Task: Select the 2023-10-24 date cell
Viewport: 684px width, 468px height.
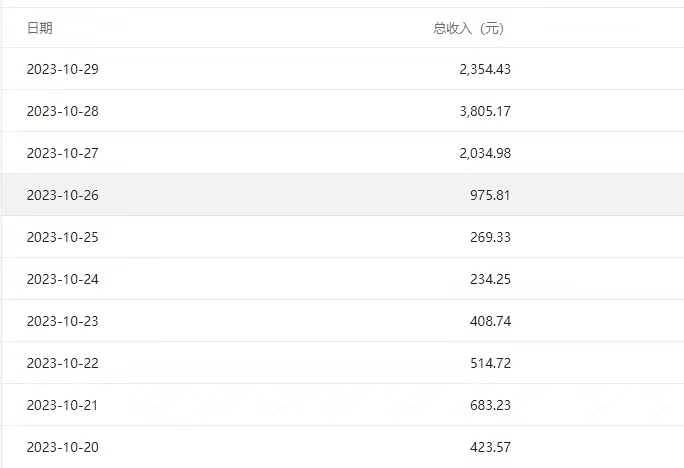Action: pos(63,279)
